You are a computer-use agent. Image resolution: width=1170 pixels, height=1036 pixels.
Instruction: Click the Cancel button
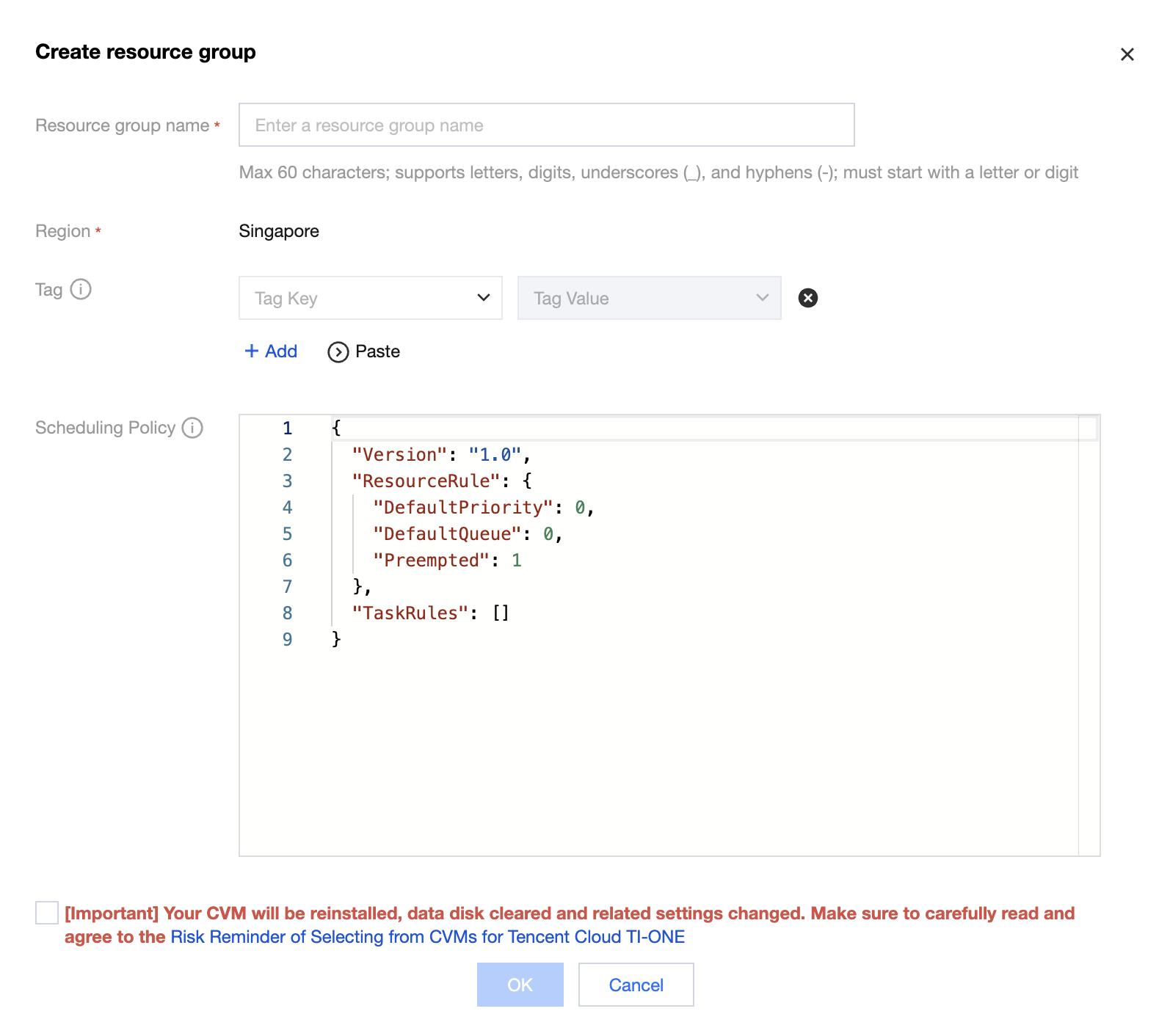[636, 985]
